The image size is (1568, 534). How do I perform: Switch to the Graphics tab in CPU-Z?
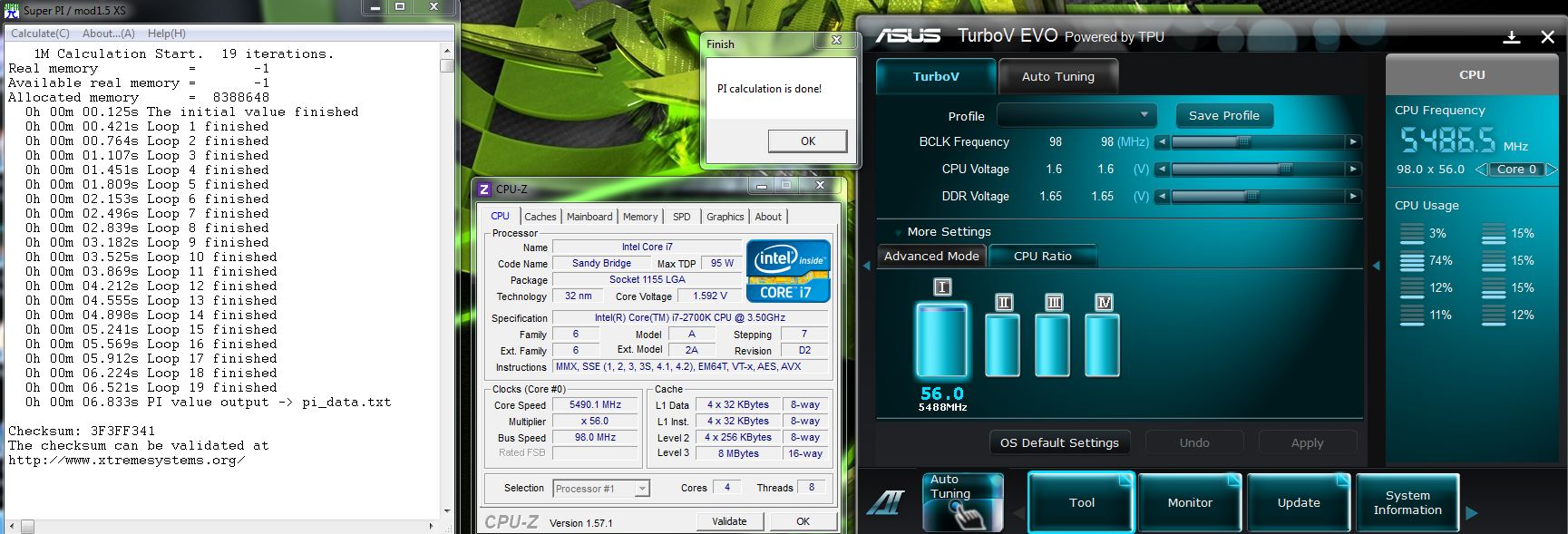726,217
